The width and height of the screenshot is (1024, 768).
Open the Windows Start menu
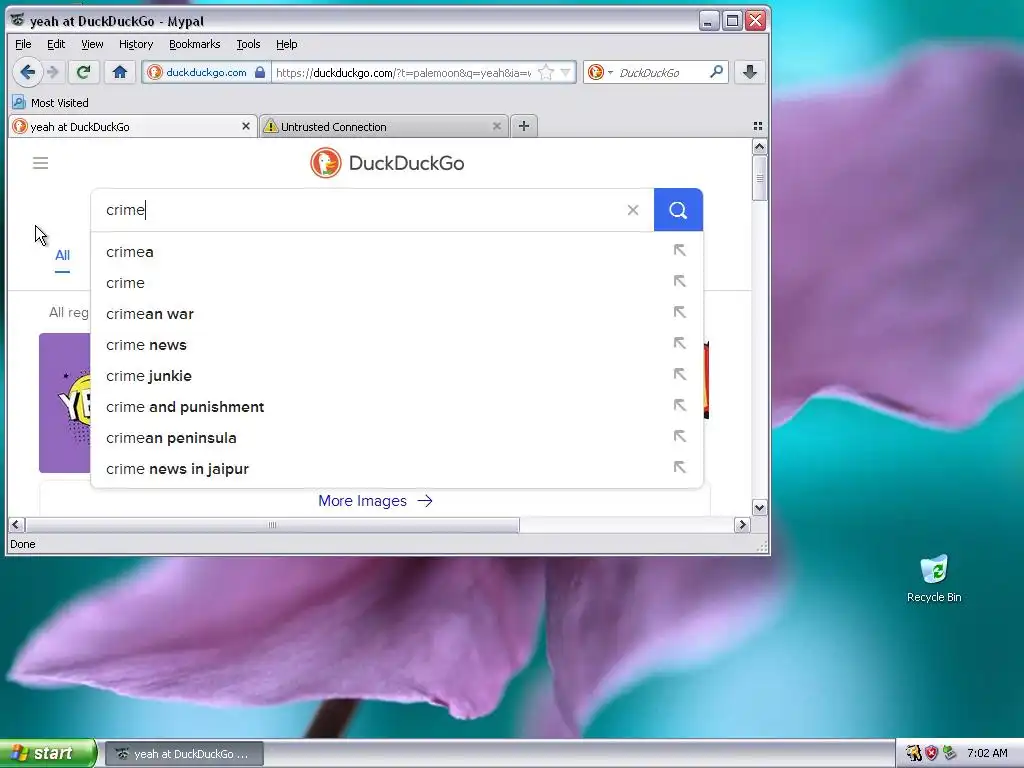click(48, 754)
